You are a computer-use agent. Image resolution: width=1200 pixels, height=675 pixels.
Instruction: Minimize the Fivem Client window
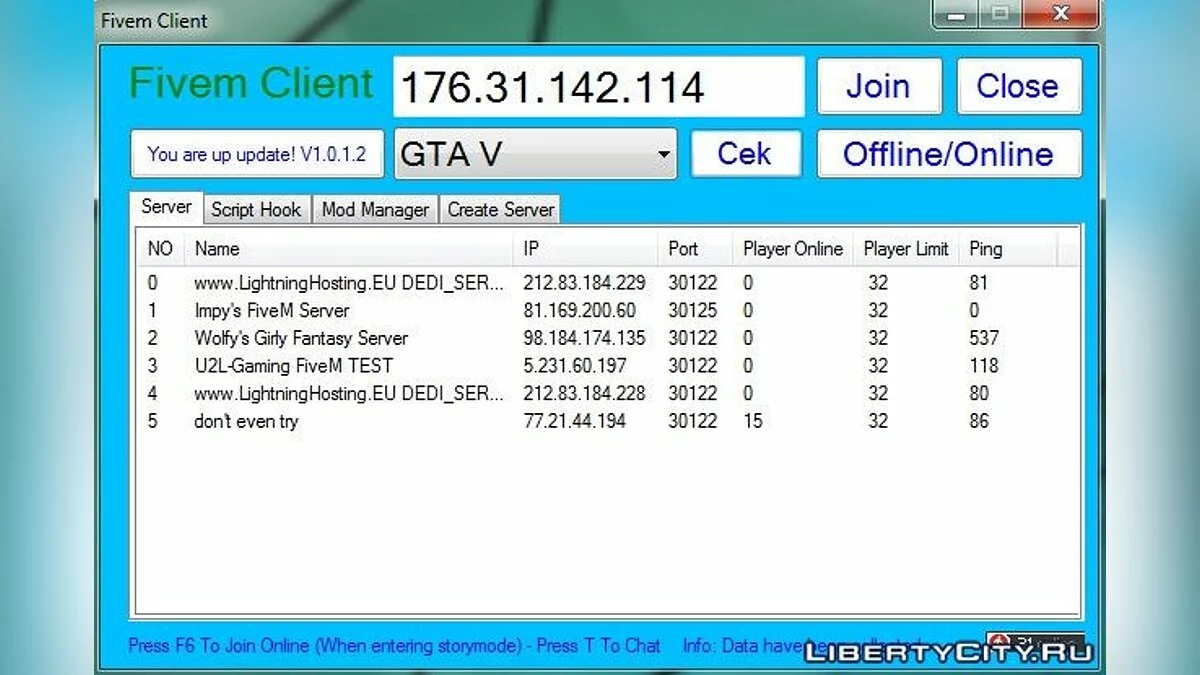(x=956, y=15)
